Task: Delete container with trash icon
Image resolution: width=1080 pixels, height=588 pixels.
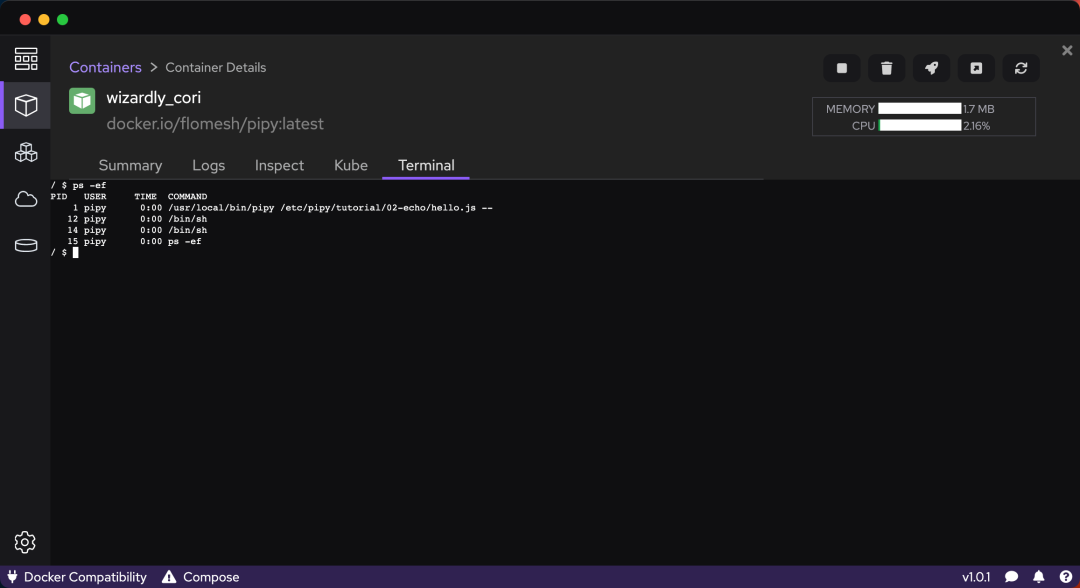Action: click(x=886, y=68)
